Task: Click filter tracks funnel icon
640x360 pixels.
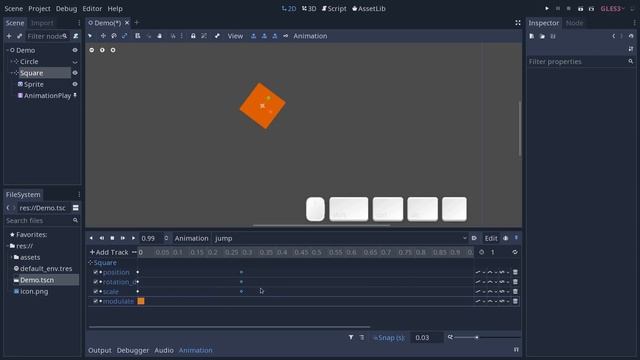Action: (351, 338)
